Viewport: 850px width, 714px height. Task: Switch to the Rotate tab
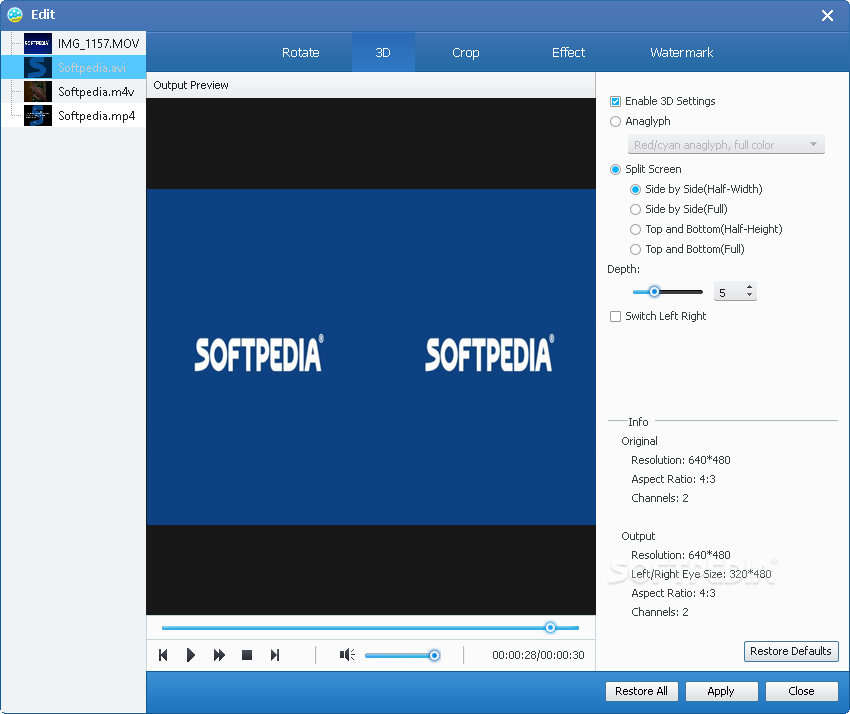click(x=300, y=53)
